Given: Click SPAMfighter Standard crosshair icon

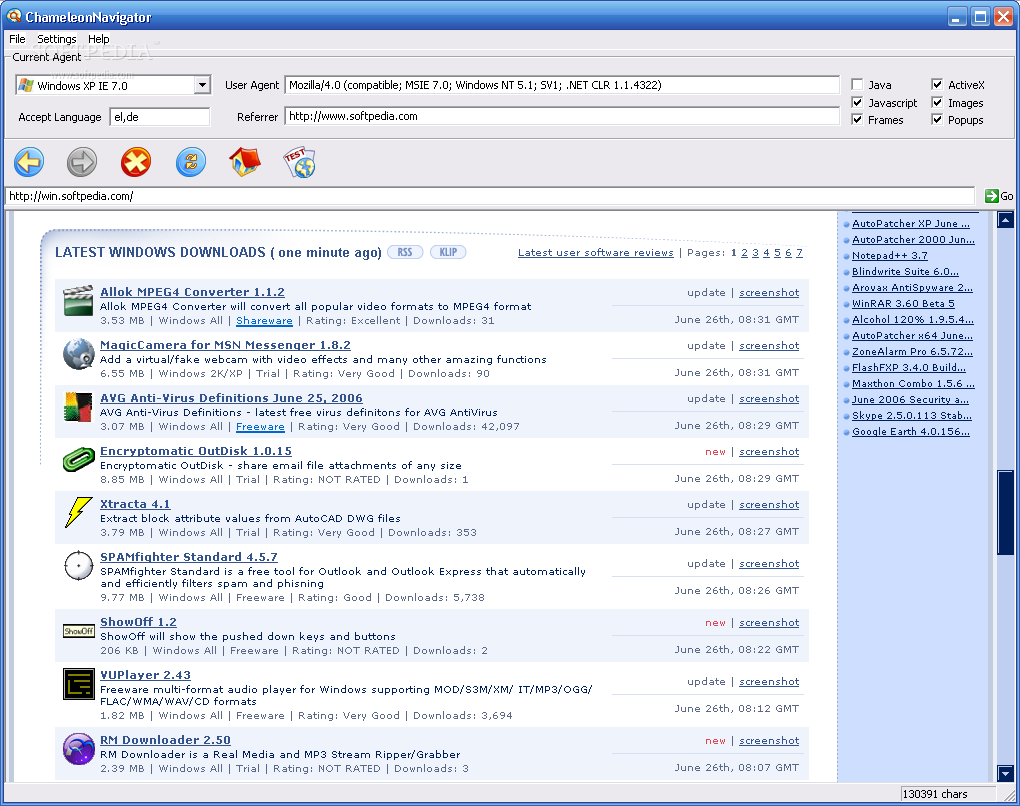Looking at the screenshot, I should [x=79, y=565].
